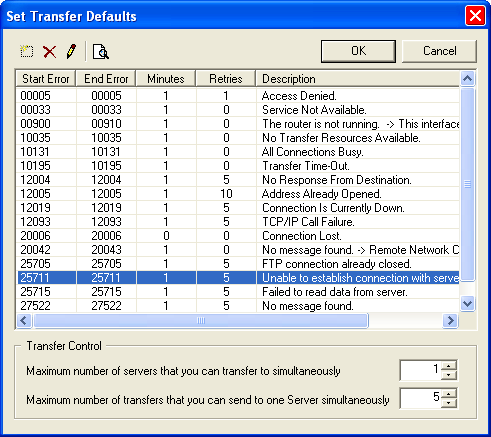Sort by the Retries column header
Image resolution: width=491 pixels, height=437 pixels.
(226, 79)
